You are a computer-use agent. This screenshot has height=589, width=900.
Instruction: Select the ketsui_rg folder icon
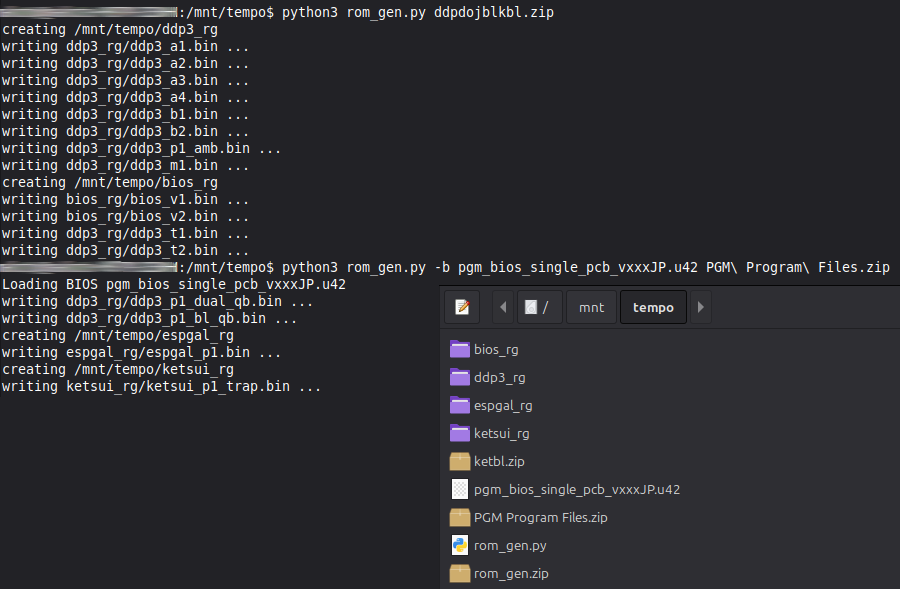[459, 433]
